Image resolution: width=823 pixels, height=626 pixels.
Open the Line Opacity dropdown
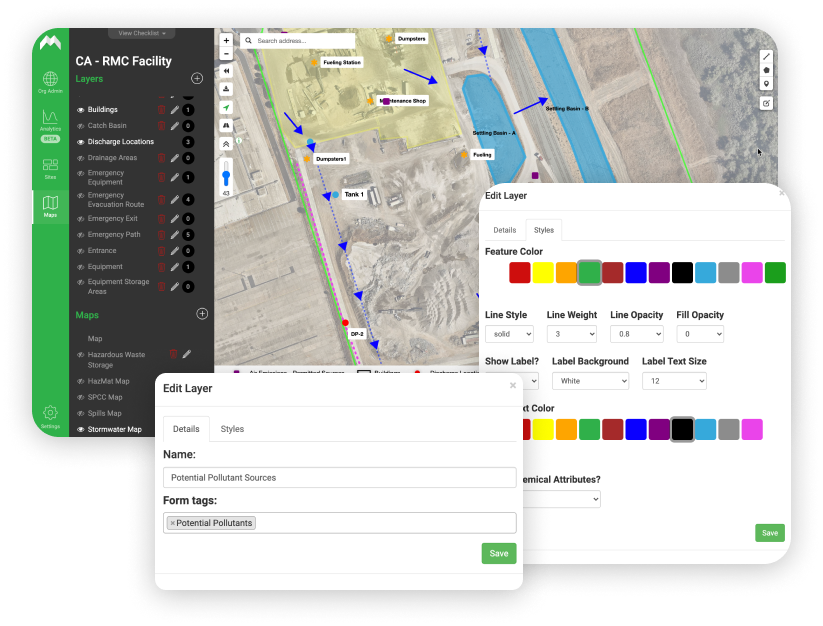[x=636, y=334]
